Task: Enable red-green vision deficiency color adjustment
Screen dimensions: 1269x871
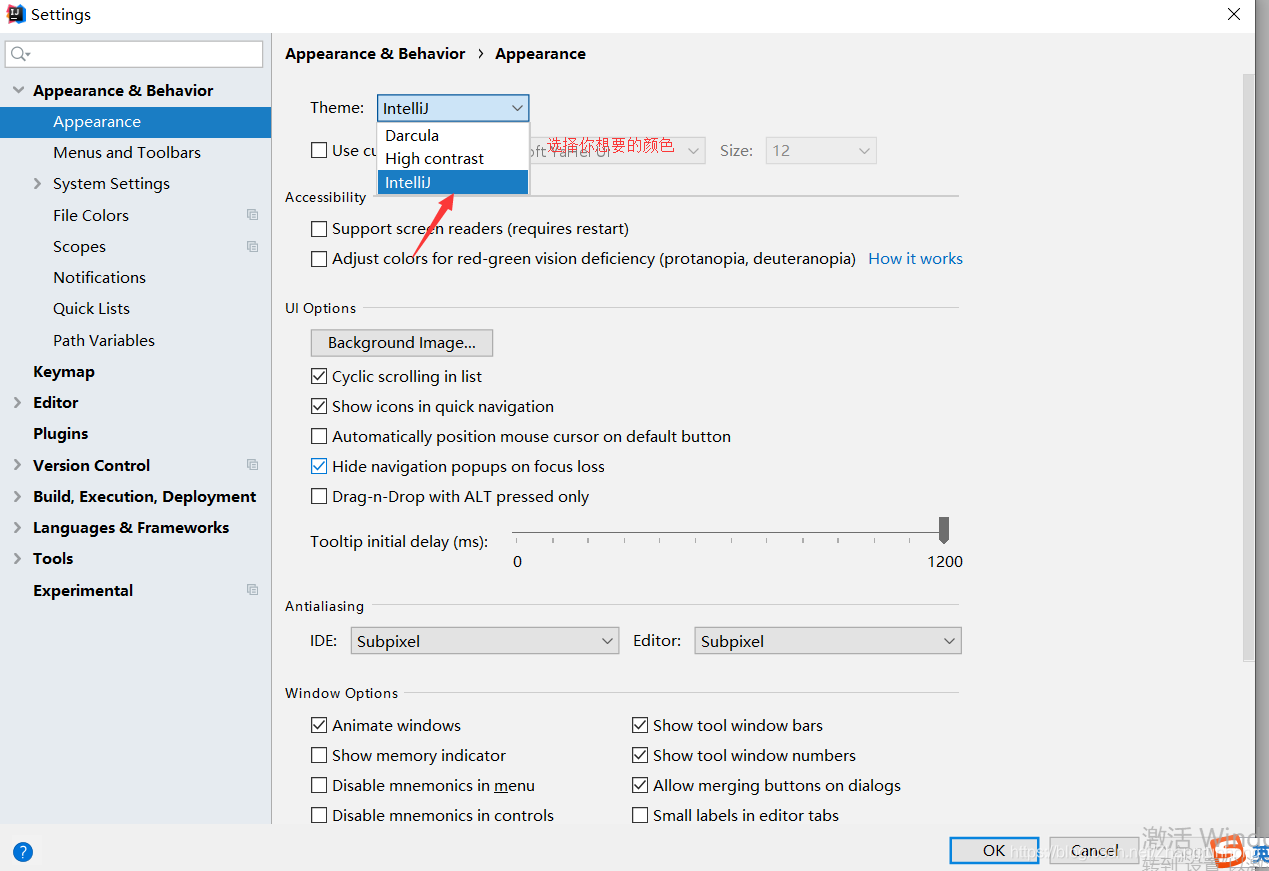Action: click(x=319, y=258)
